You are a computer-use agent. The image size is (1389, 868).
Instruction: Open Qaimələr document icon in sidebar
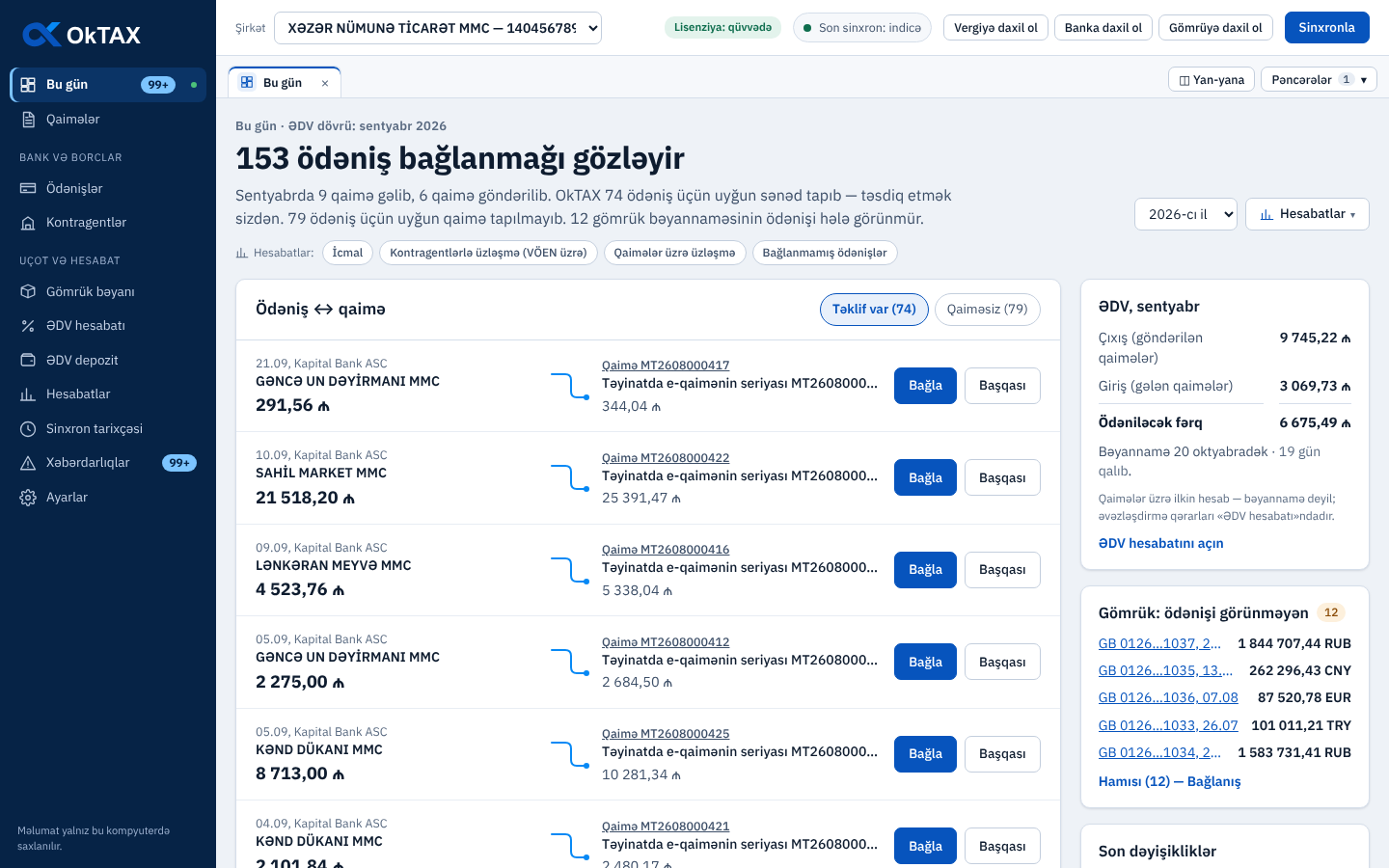coord(28,120)
